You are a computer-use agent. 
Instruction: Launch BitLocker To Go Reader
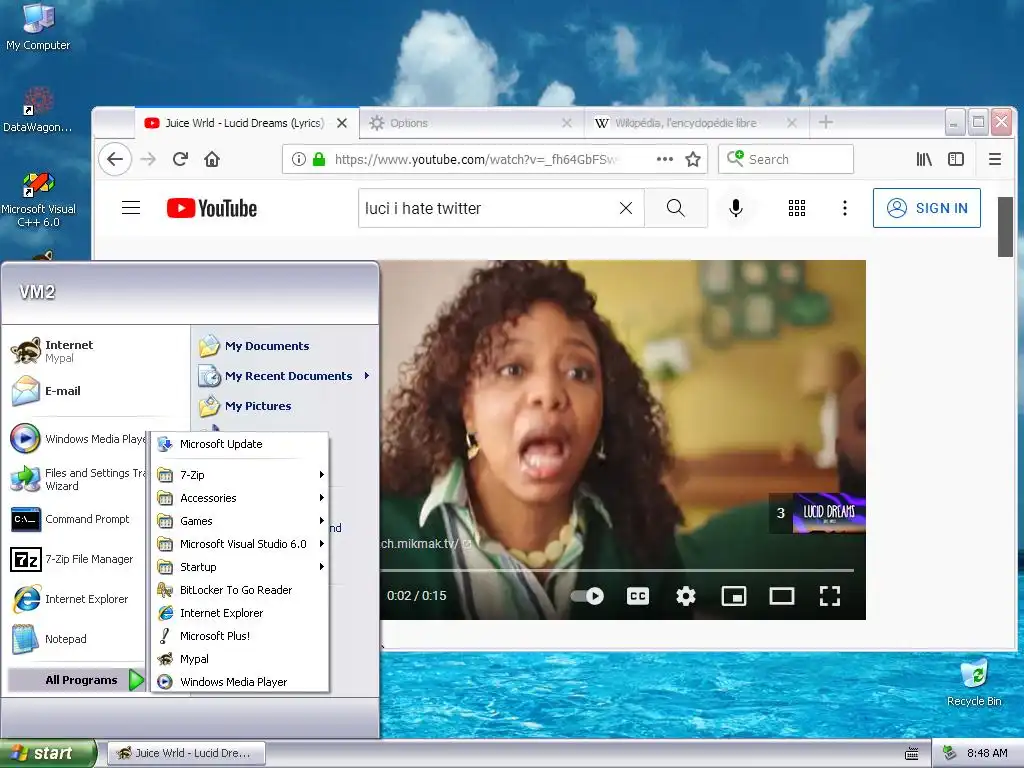point(240,590)
